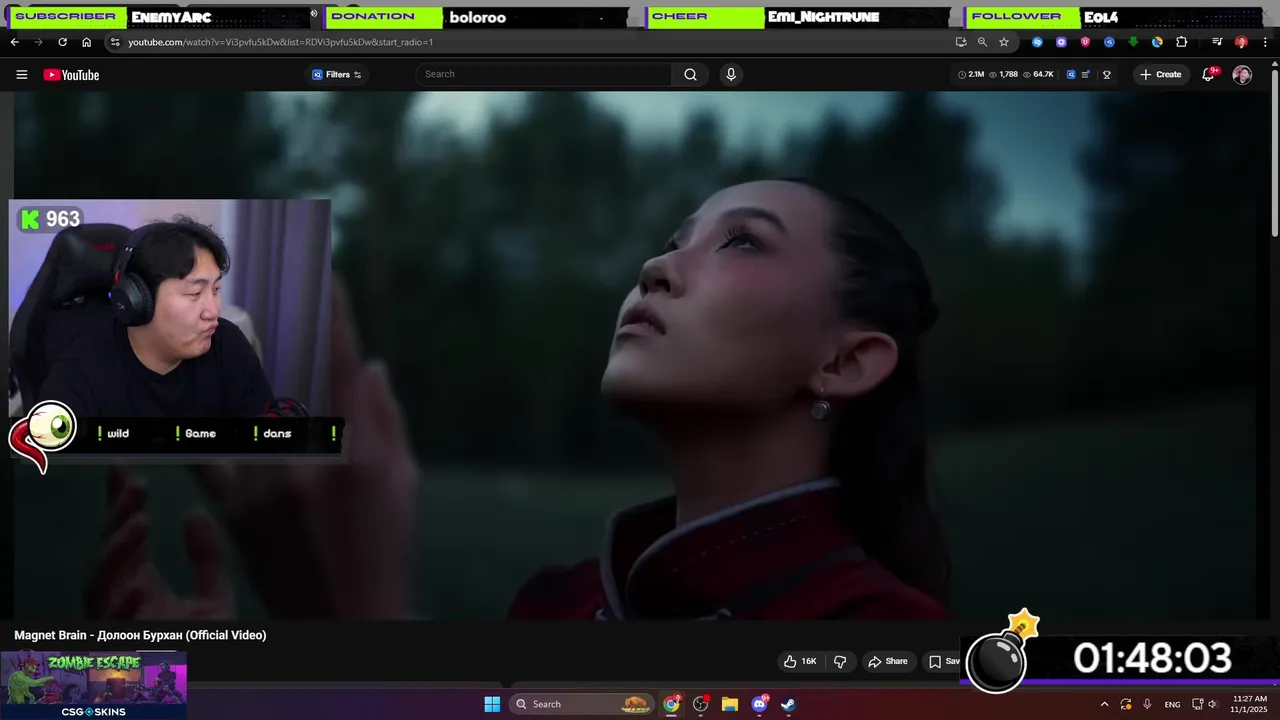
Task: Open the green download arrow extension
Action: [1133, 42]
